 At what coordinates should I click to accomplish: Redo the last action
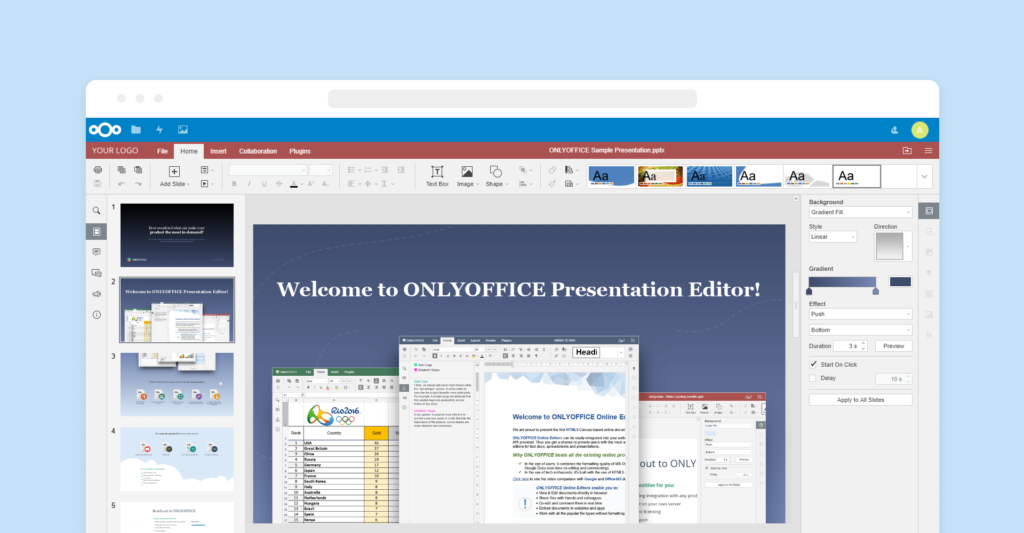click(138, 184)
